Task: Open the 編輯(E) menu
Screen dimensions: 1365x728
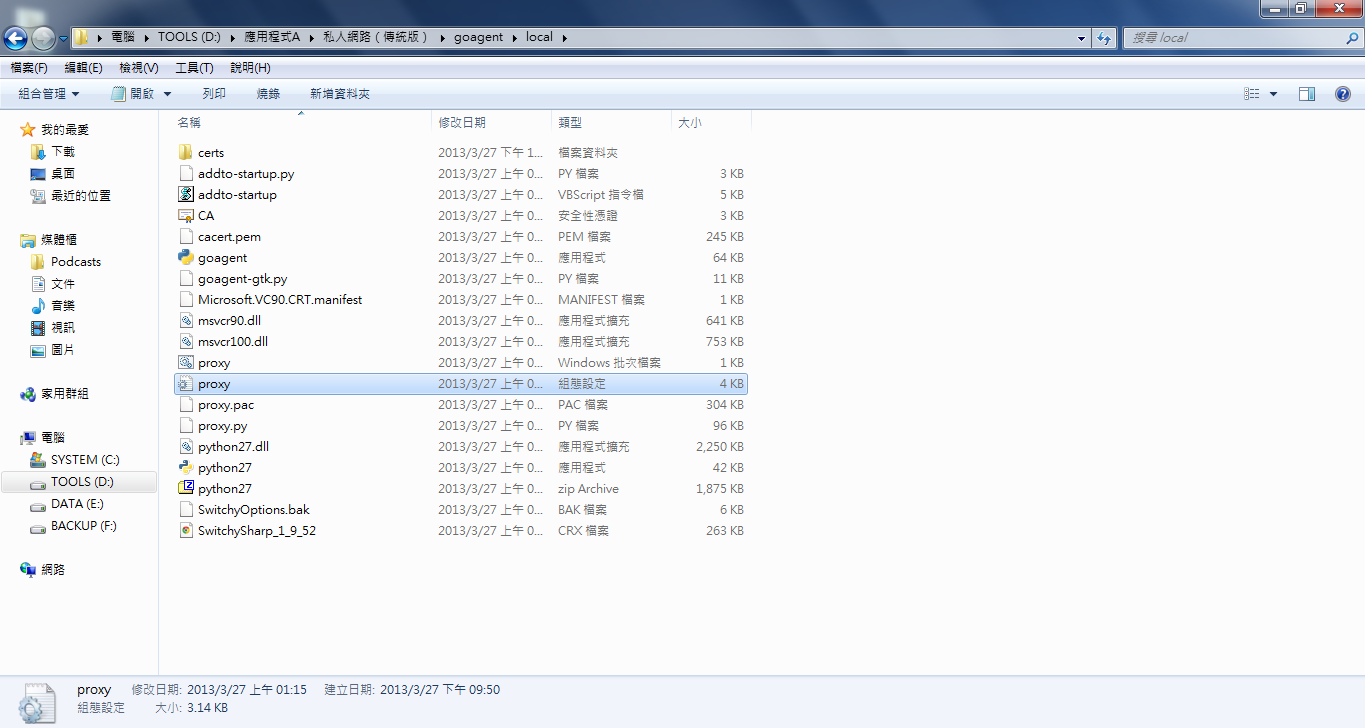Action: pyautogui.click(x=83, y=68)
